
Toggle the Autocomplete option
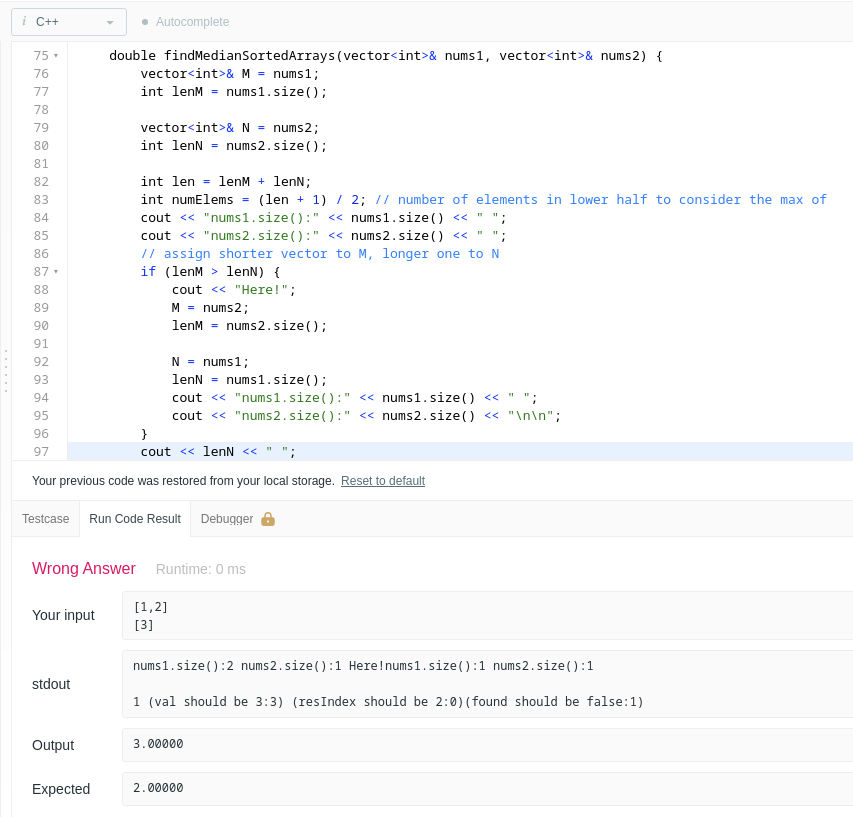tap(185, 22)
